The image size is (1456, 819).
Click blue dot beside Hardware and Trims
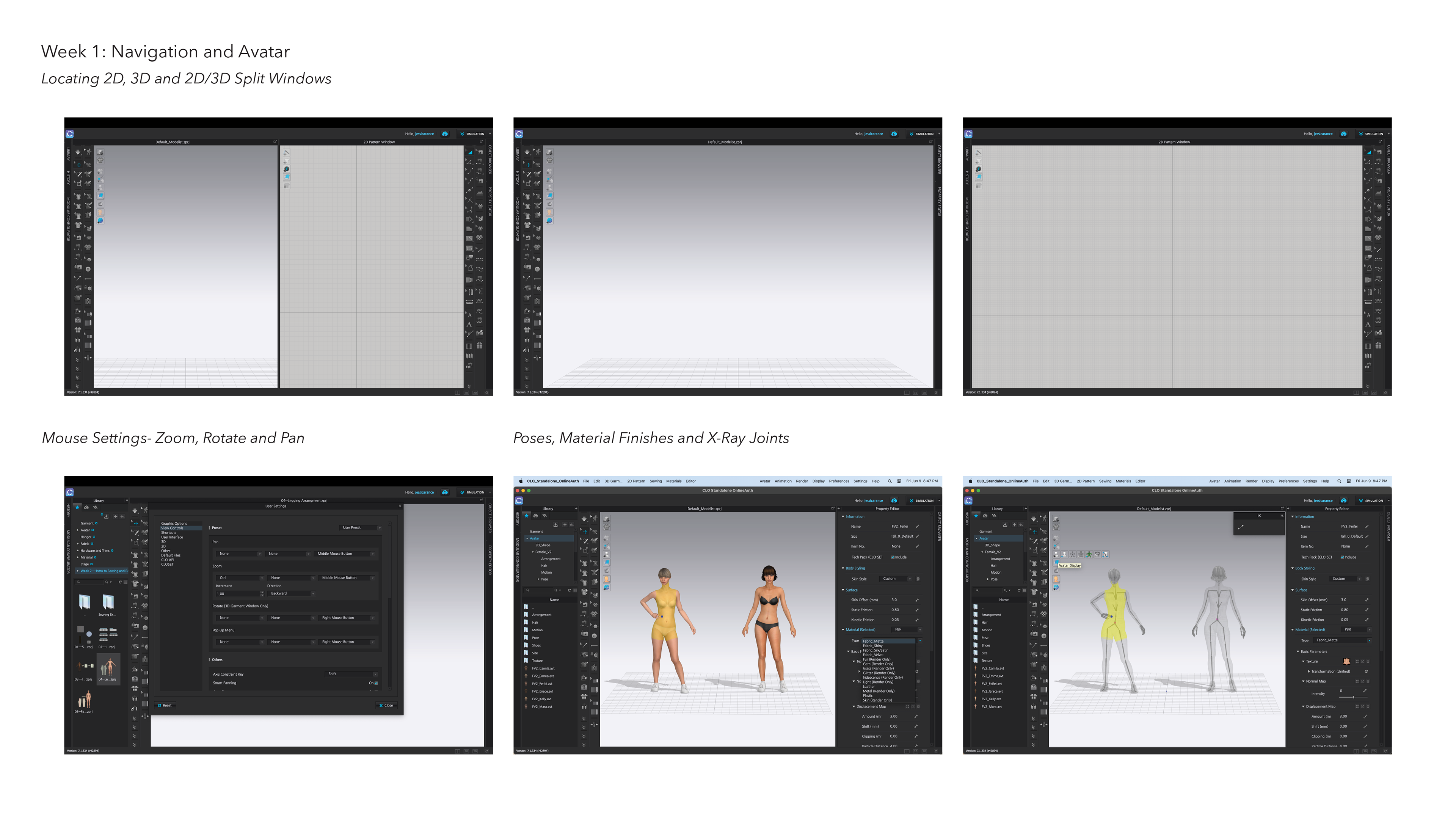pos(113,551)
